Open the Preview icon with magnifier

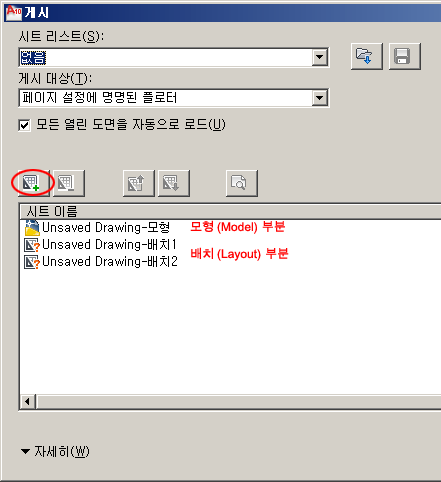click(242, 183)
